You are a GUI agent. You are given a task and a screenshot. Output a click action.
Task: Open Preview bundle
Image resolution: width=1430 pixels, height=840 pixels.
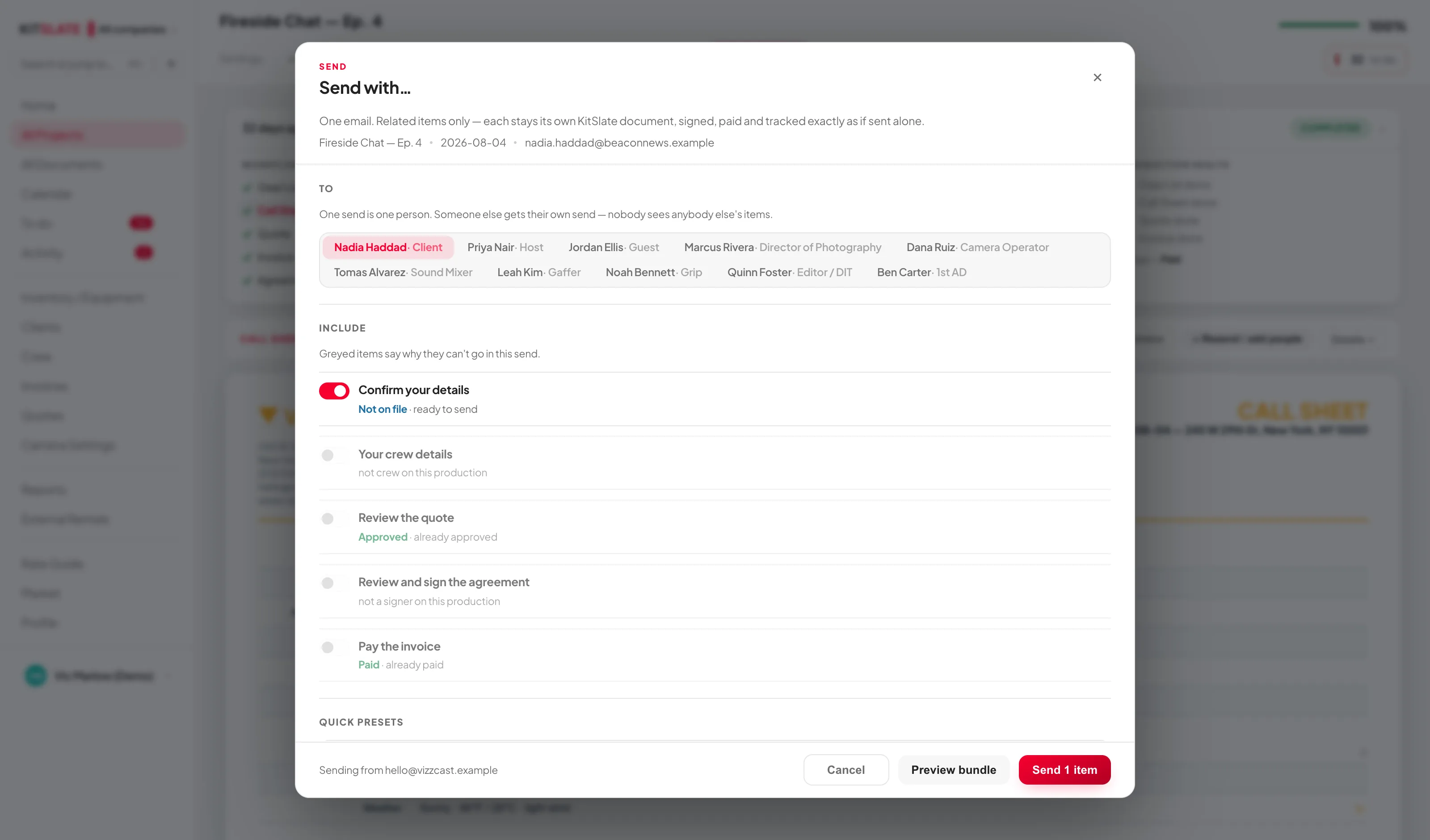coord(953,769)
